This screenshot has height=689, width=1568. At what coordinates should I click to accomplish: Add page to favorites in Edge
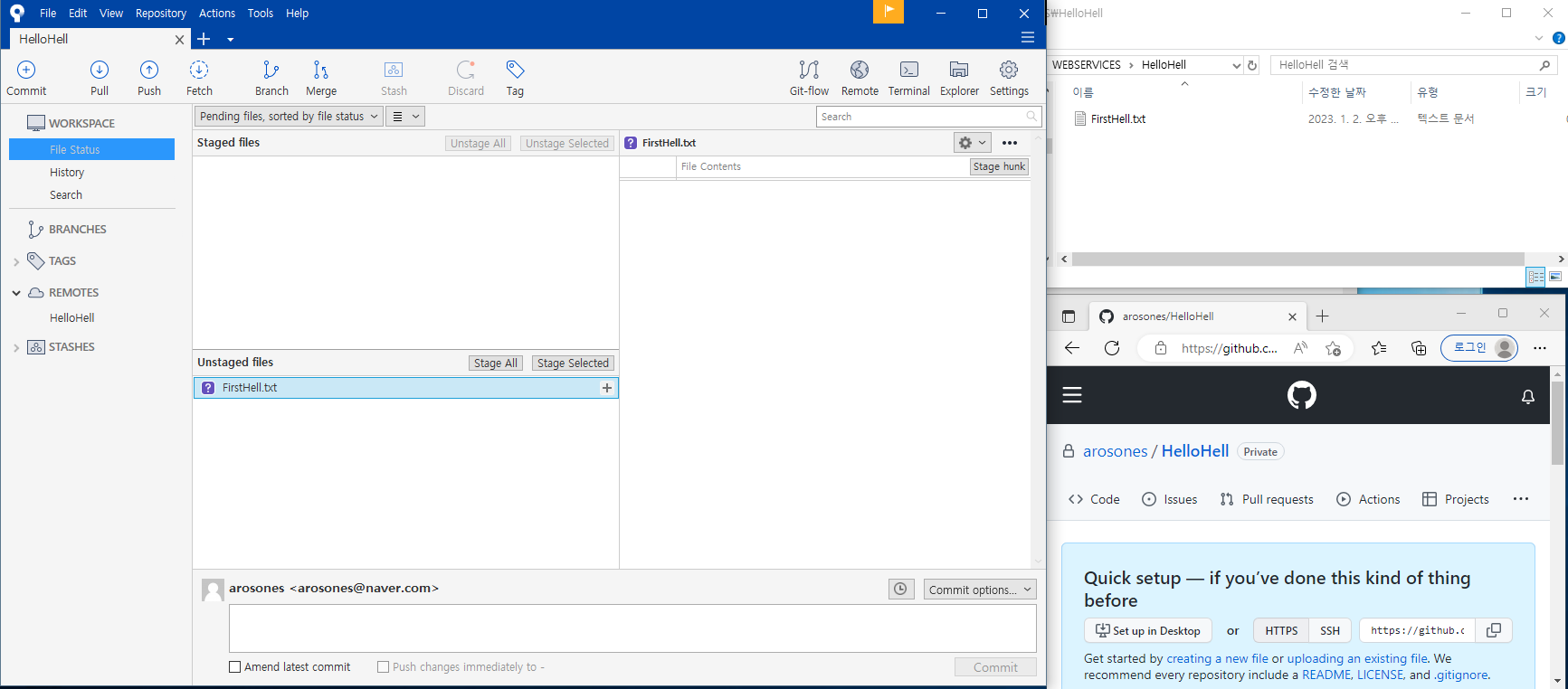point(1333,348)
